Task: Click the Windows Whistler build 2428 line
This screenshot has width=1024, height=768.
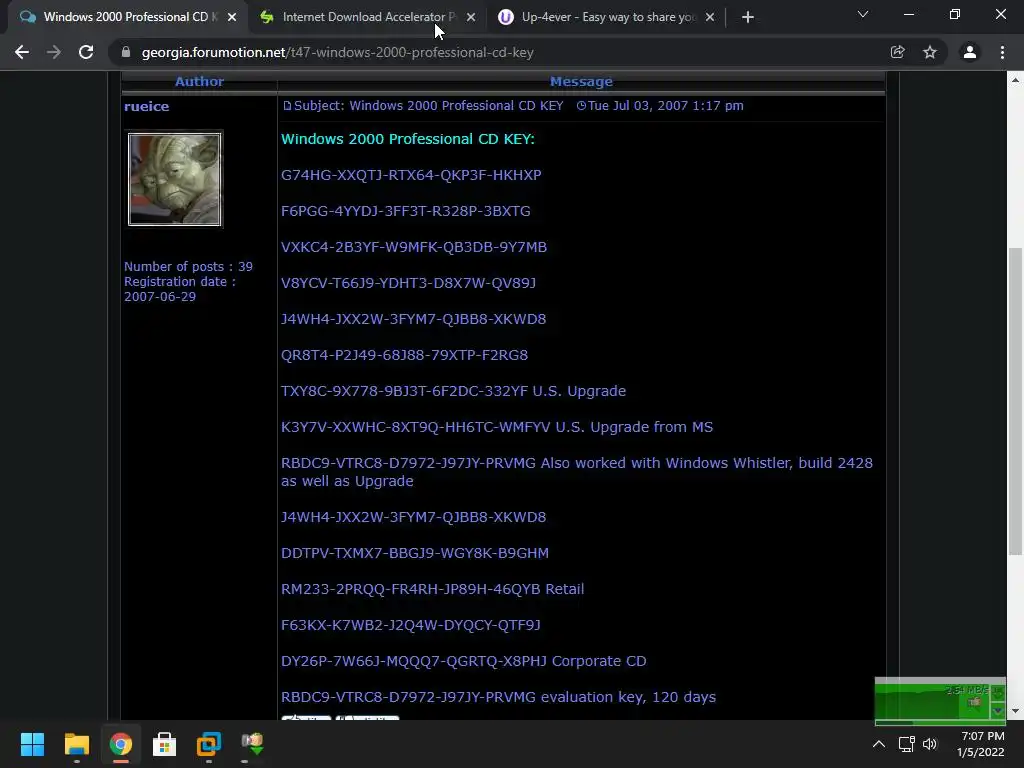Action: click(577, 472)
